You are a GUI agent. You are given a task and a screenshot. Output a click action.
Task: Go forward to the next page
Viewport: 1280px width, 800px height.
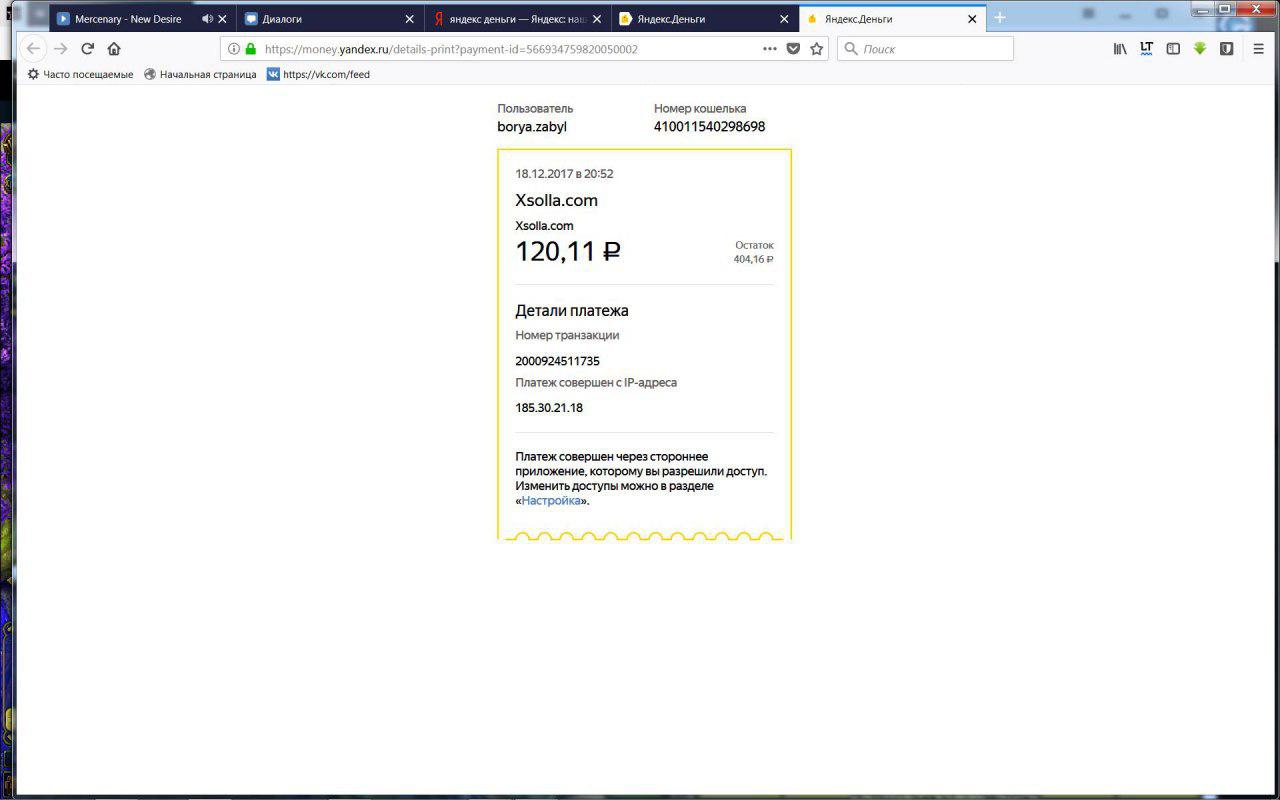point(61,49)
